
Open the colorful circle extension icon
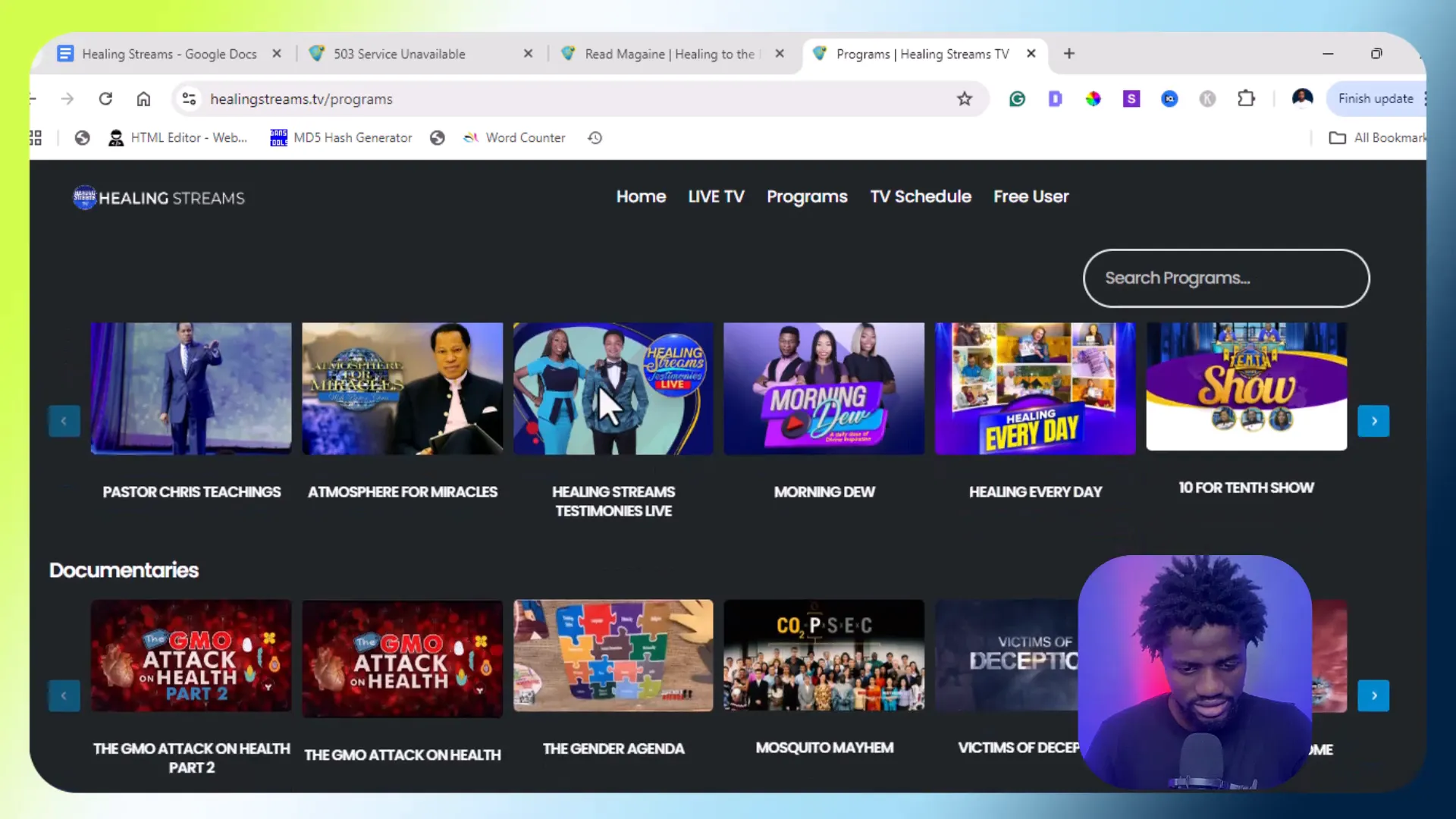tap(1093, 99)
